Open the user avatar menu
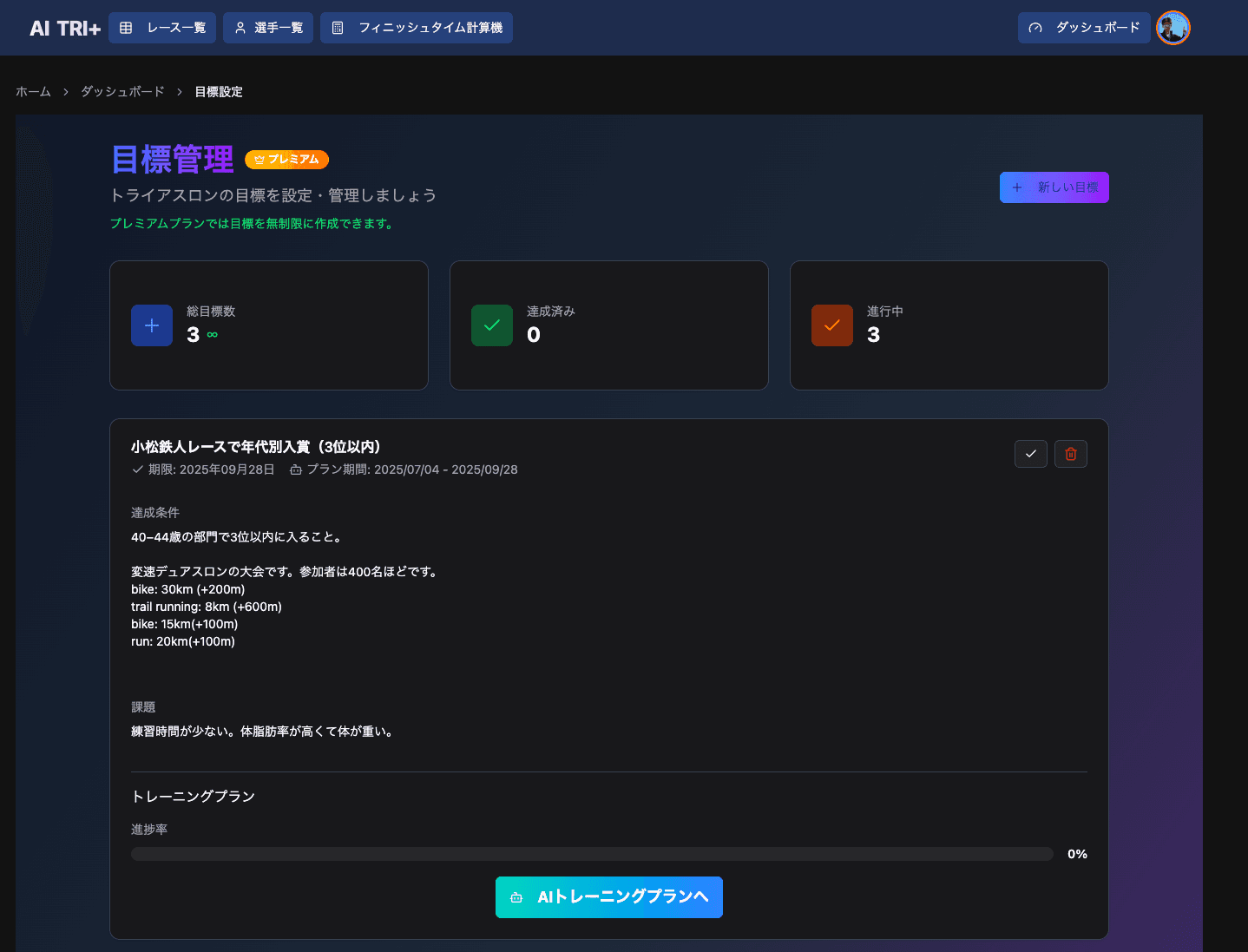This screenshot has height=952, width=1248. coord(1173,28)
